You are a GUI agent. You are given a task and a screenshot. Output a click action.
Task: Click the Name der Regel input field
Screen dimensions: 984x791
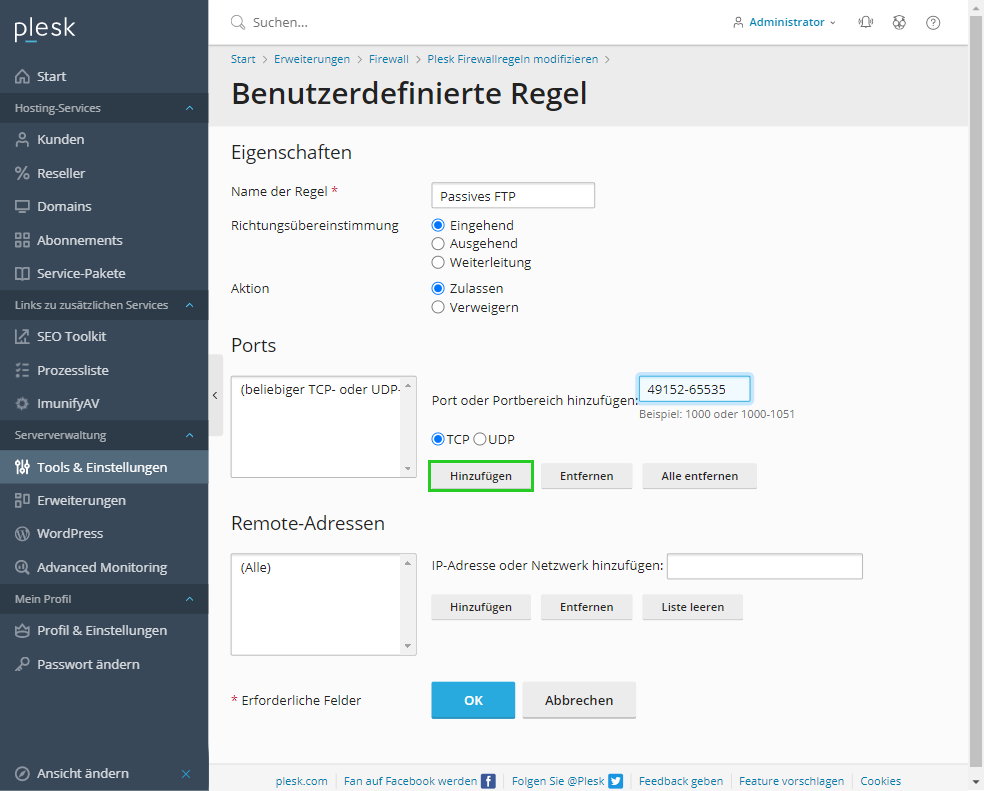pyautogui.click(x=513, y=195)
